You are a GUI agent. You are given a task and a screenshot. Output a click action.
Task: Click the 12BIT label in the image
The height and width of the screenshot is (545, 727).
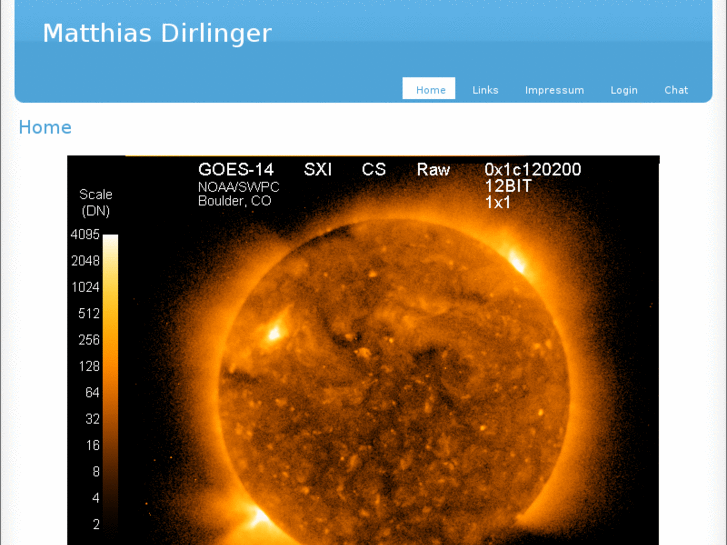(x=508, y=186)
